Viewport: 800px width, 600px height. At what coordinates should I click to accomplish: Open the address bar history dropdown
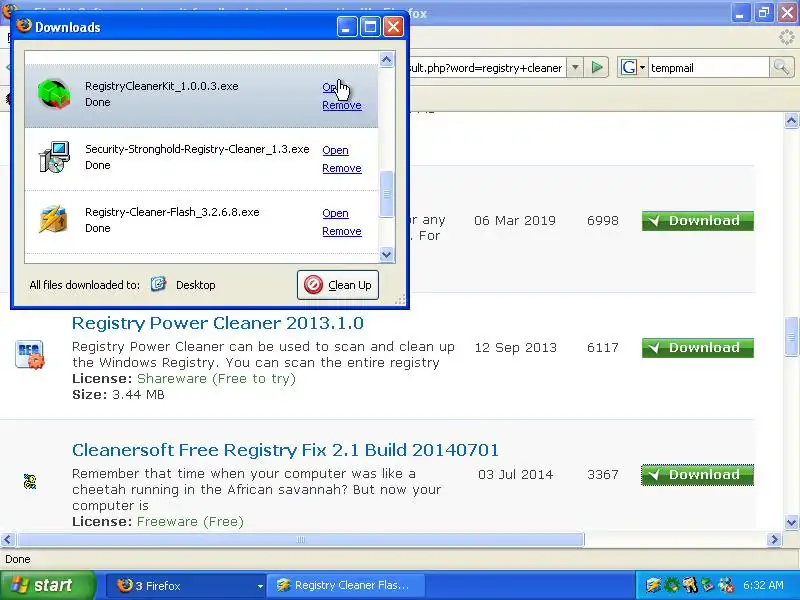pos(575,67)
